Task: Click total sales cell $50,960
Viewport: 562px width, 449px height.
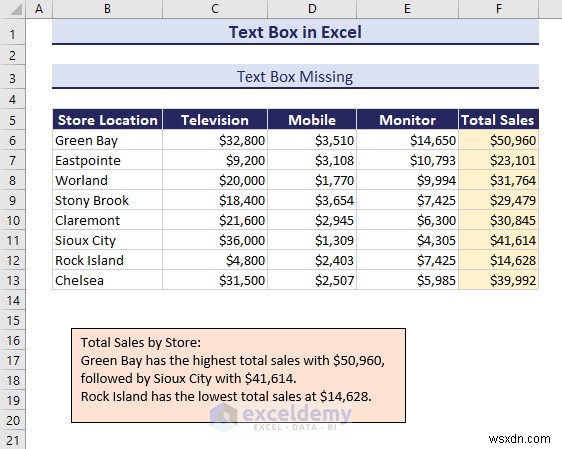Action: (499, 140)
